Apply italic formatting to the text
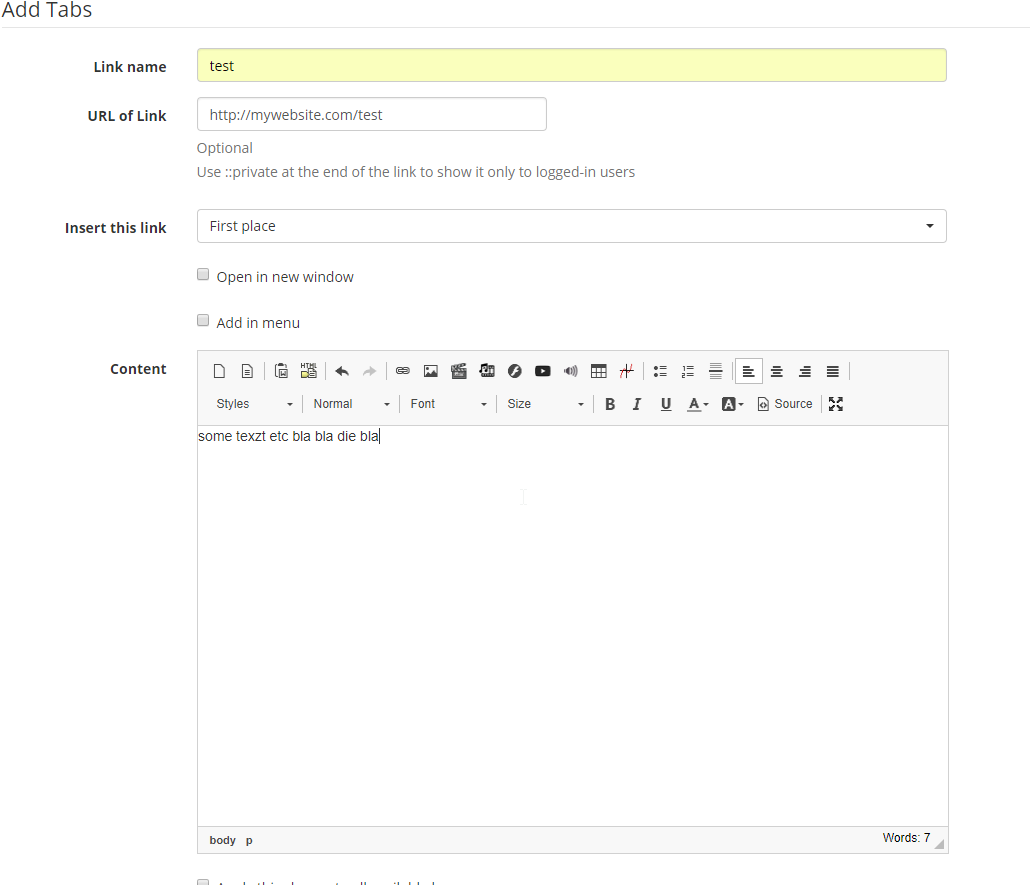The height and width of the screenshot is (885, 1030). [x=637, y=403]
